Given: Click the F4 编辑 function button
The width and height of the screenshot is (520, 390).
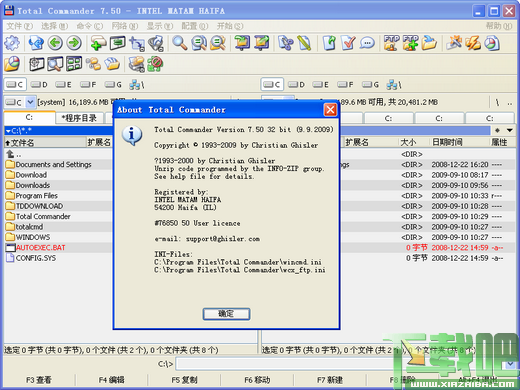Looking at the screenshot, I should 112,380.
